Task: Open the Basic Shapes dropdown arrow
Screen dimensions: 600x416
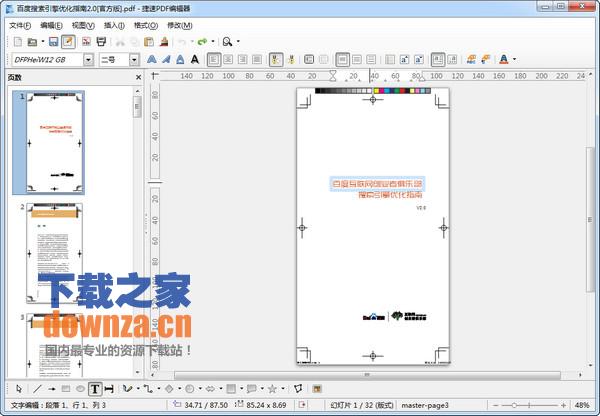Action: 179,389
